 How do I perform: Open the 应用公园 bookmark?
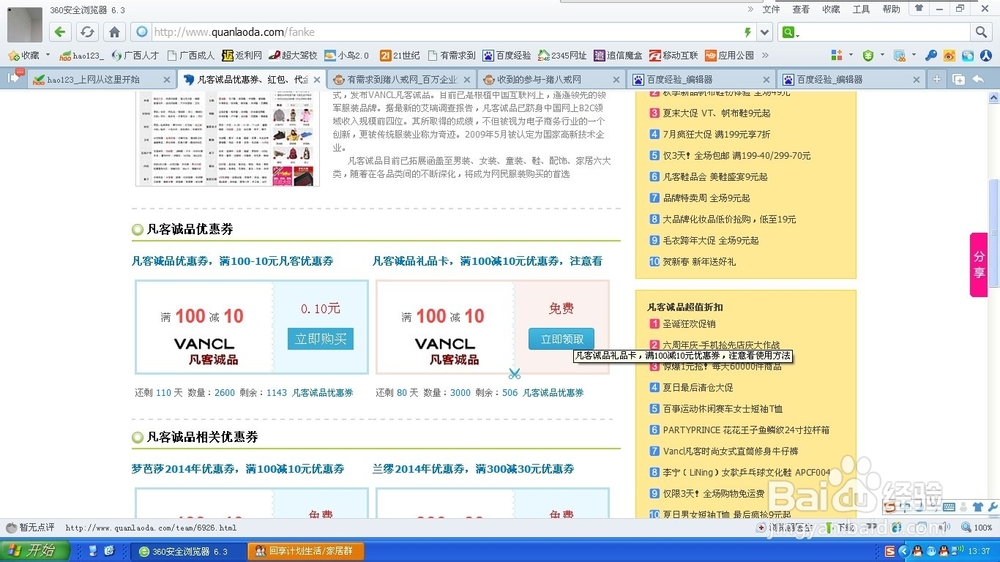(x=729, y=55)
